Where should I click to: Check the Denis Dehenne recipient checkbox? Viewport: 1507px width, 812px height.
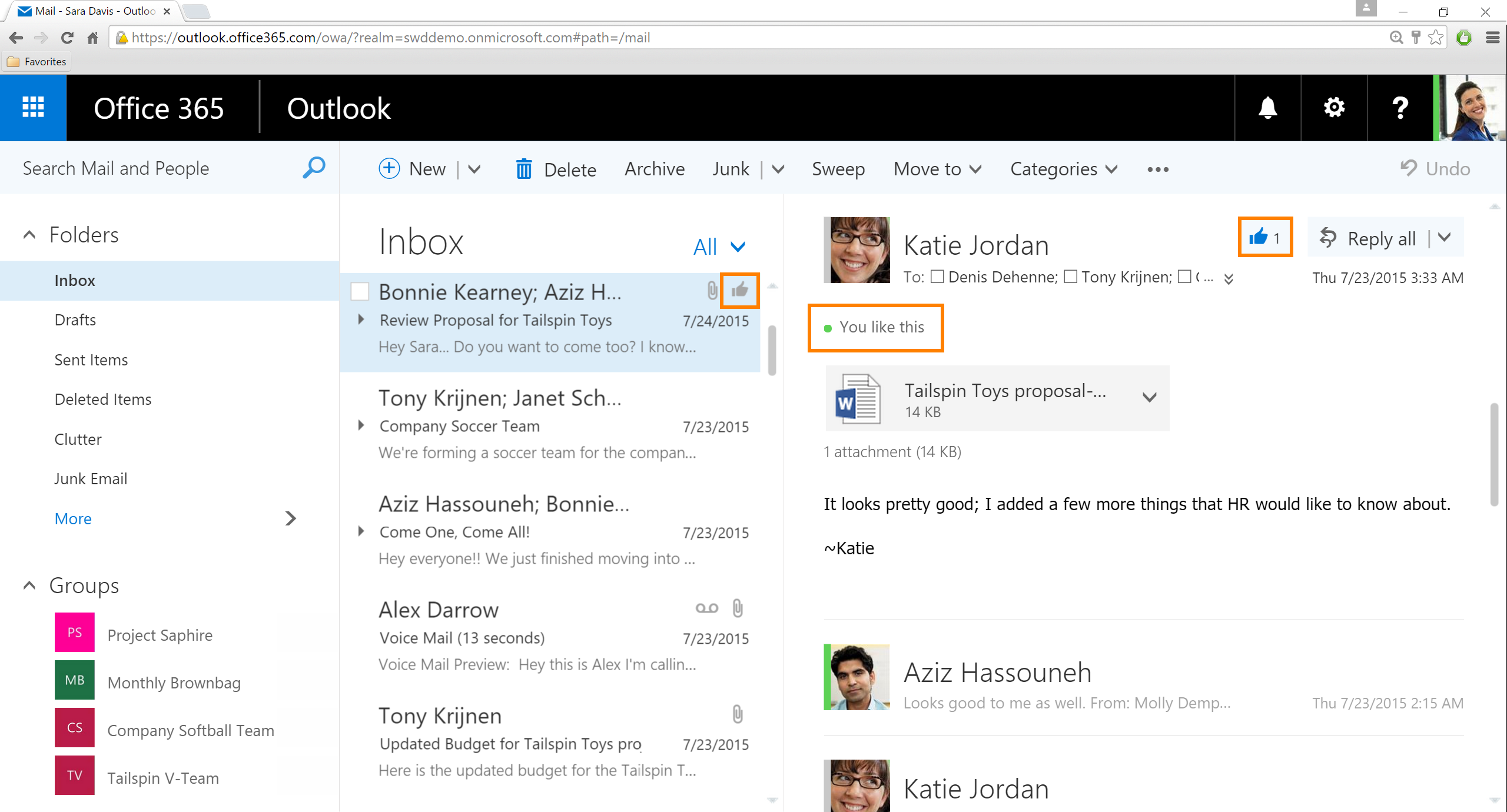[937, 277]
